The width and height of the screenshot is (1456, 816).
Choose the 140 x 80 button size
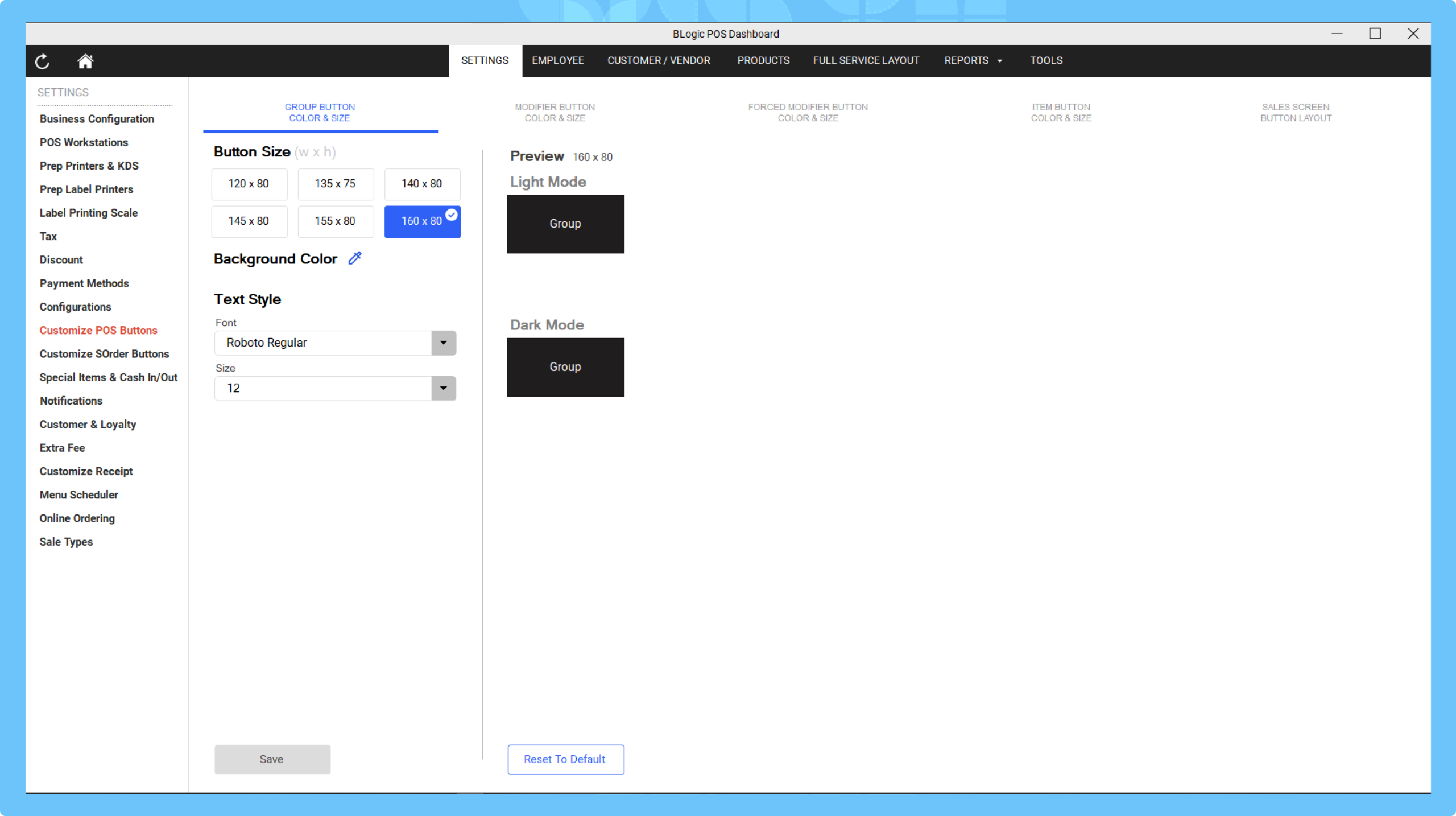click(x=422, y=184)
